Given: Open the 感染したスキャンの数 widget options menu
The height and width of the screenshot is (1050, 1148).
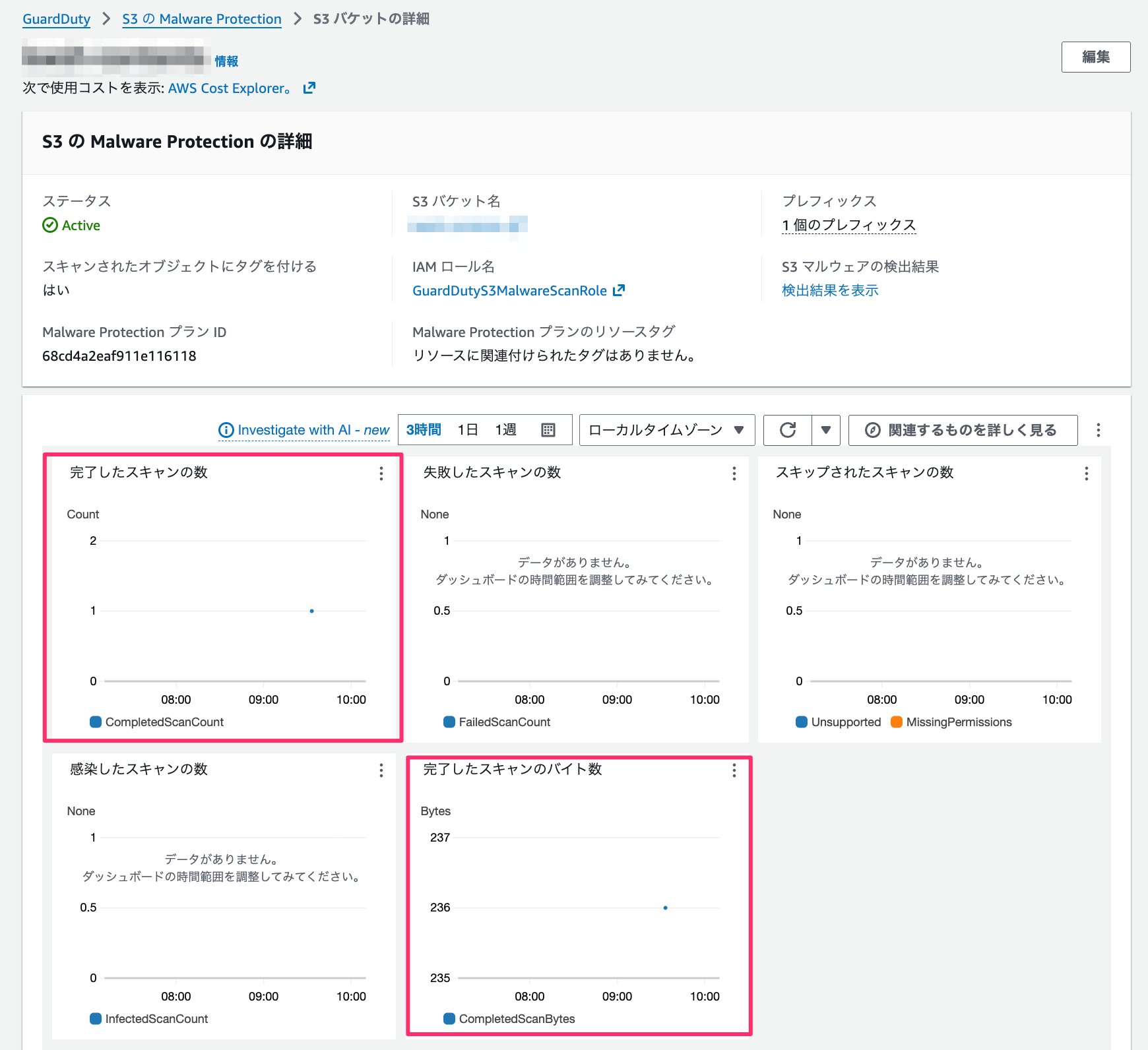Looking at the screenshot, I should pyautogui.click(x=381, y=770).
